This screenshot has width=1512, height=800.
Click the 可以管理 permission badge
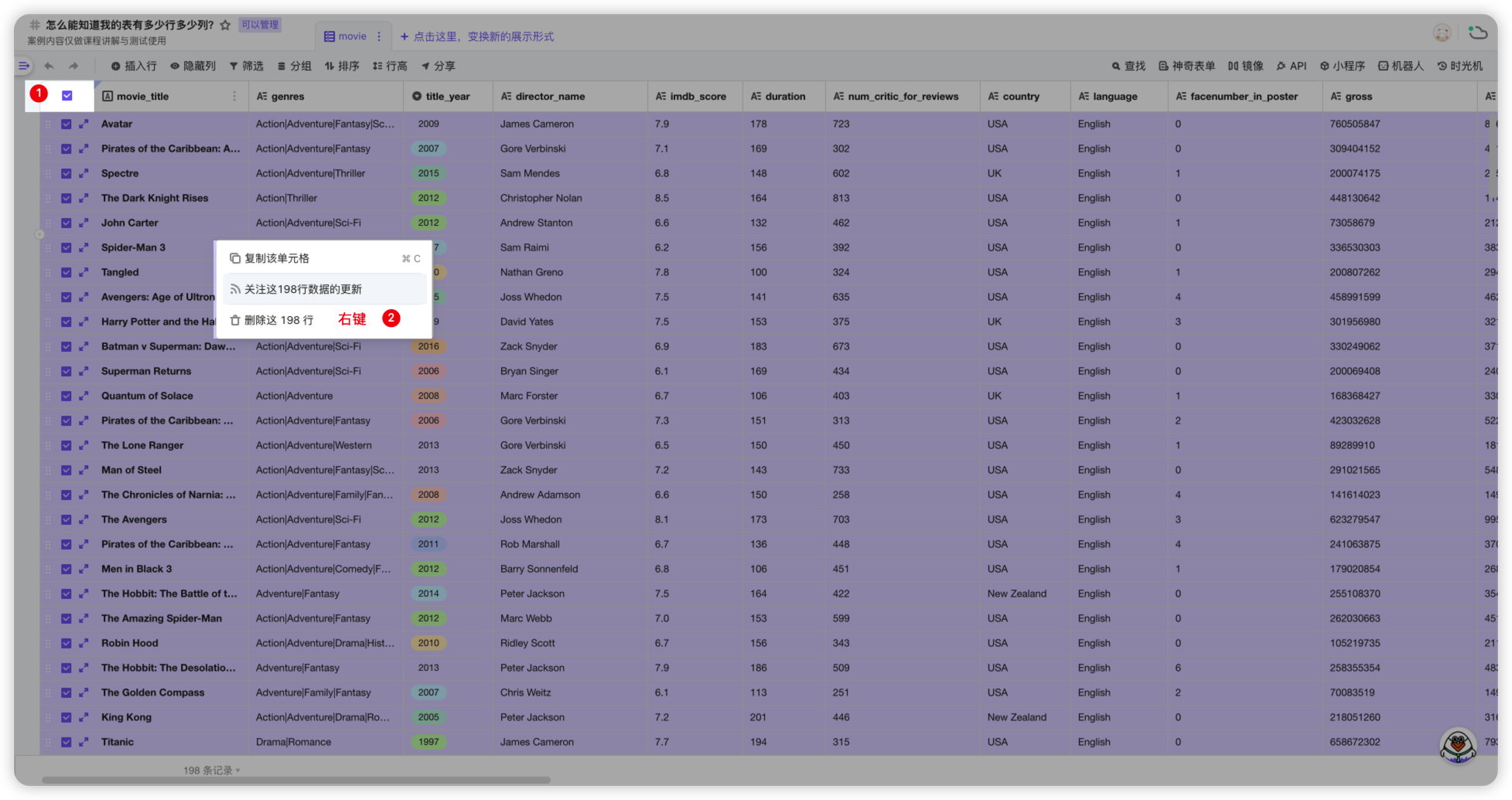(260, 25)
